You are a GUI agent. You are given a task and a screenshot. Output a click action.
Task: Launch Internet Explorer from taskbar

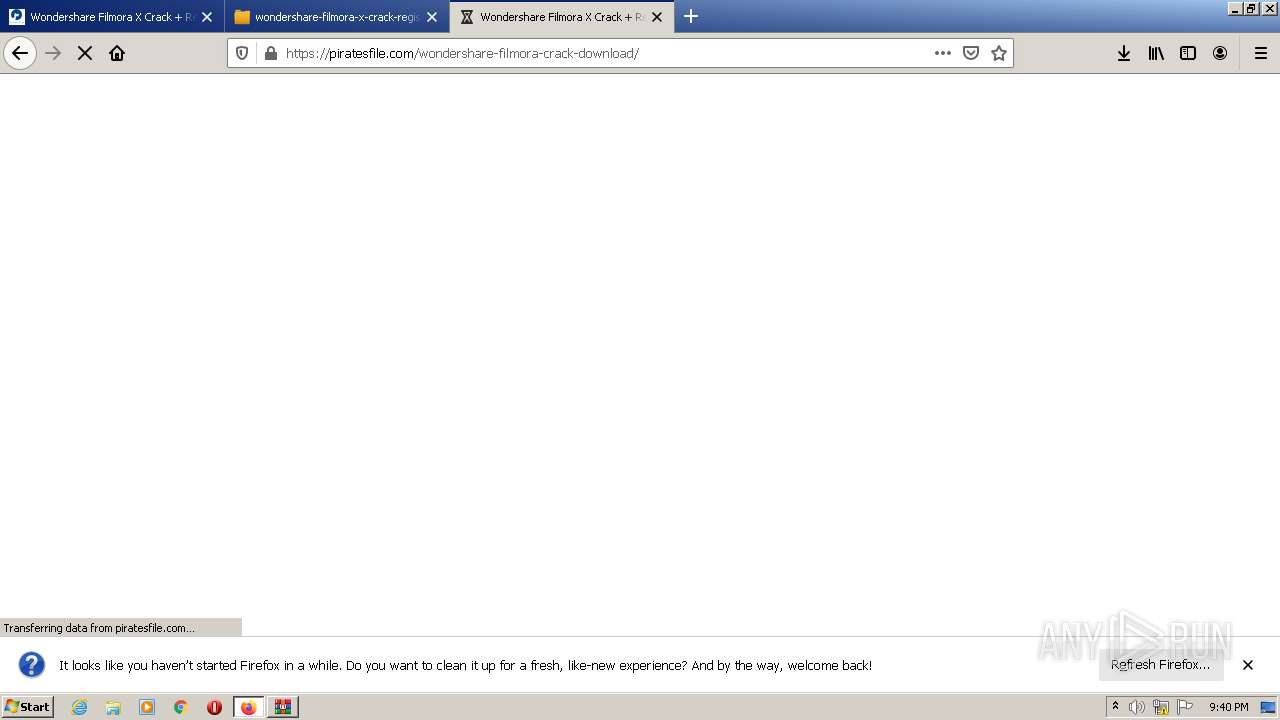coord(80,707)
